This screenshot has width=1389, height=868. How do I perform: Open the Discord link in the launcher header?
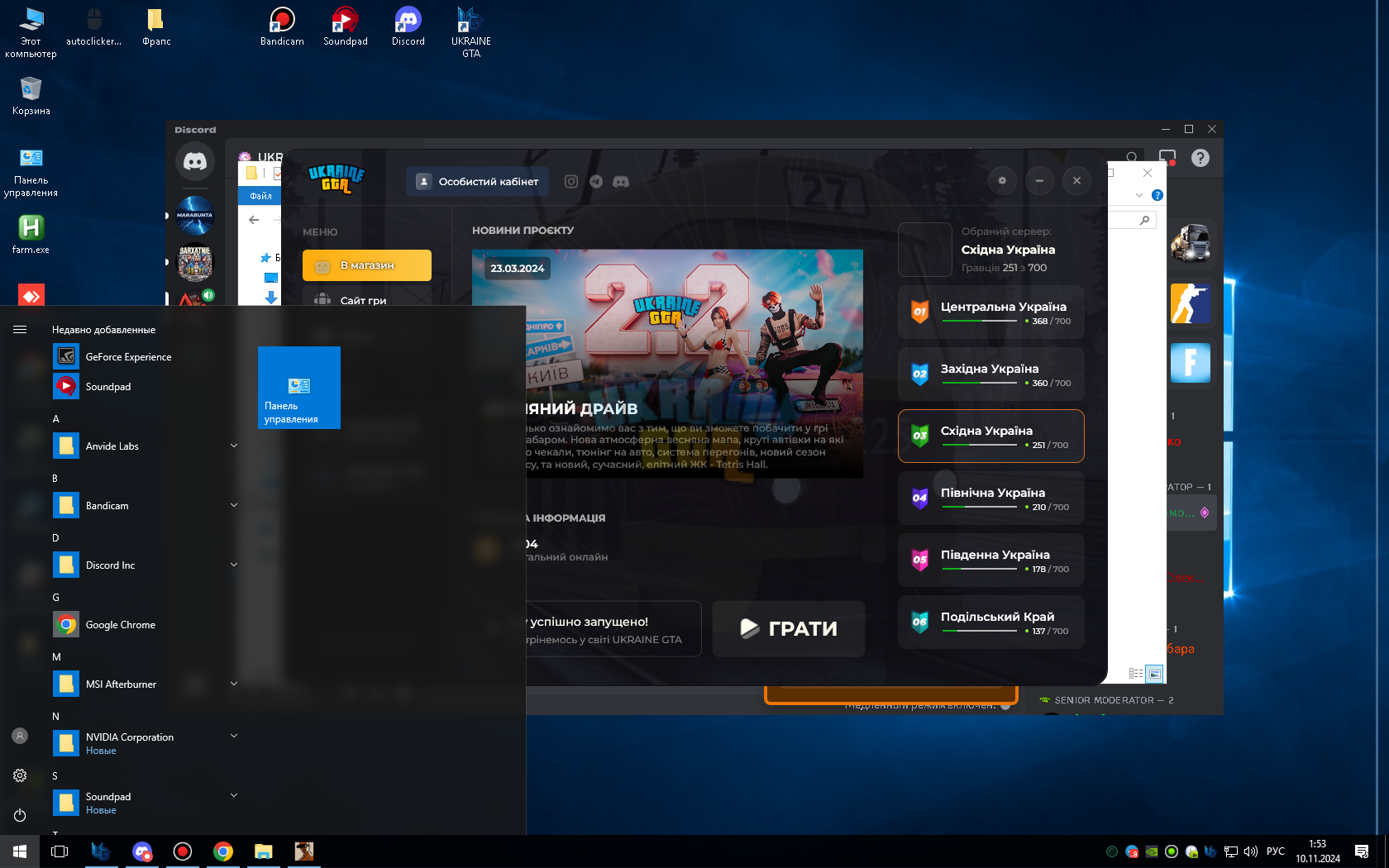621,181
